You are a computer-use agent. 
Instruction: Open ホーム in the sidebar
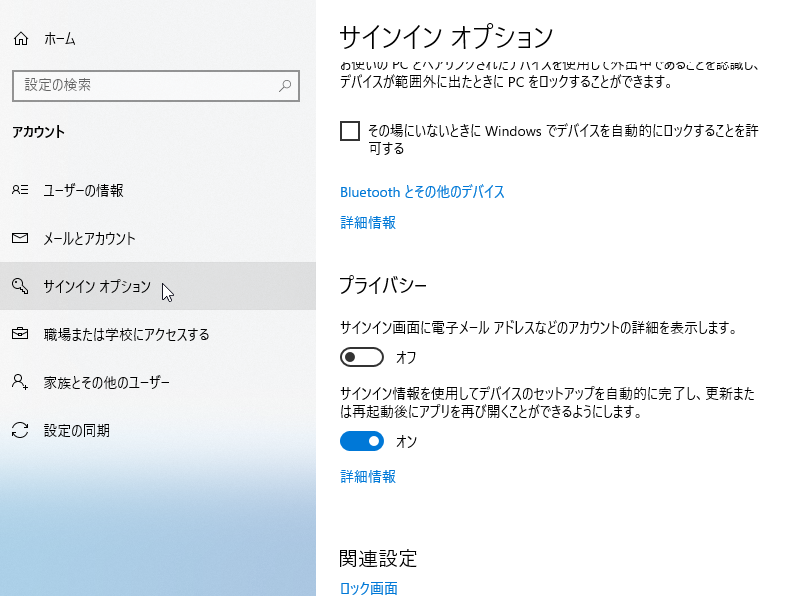point(158,39)
